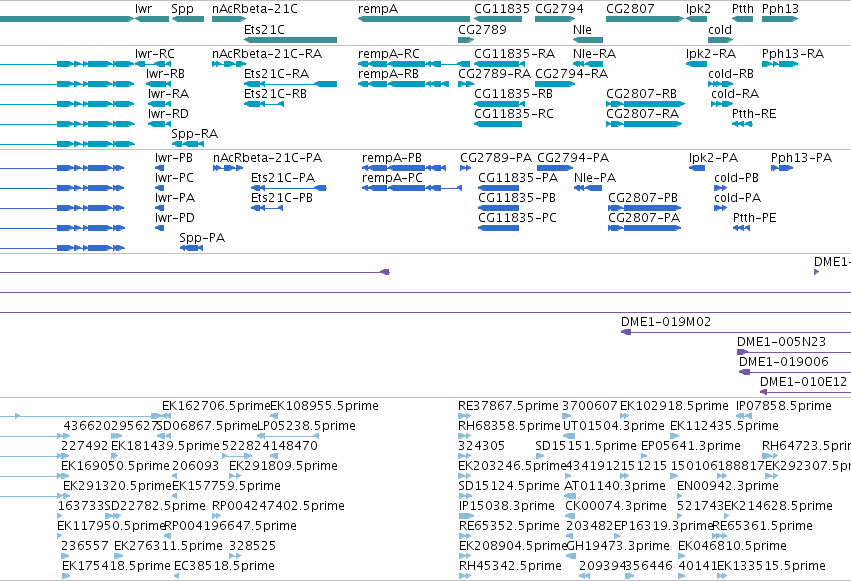Click EST LP05238.5prime
Image resolution: width=851 pixels, height=581 pixels.
(306, 426)
